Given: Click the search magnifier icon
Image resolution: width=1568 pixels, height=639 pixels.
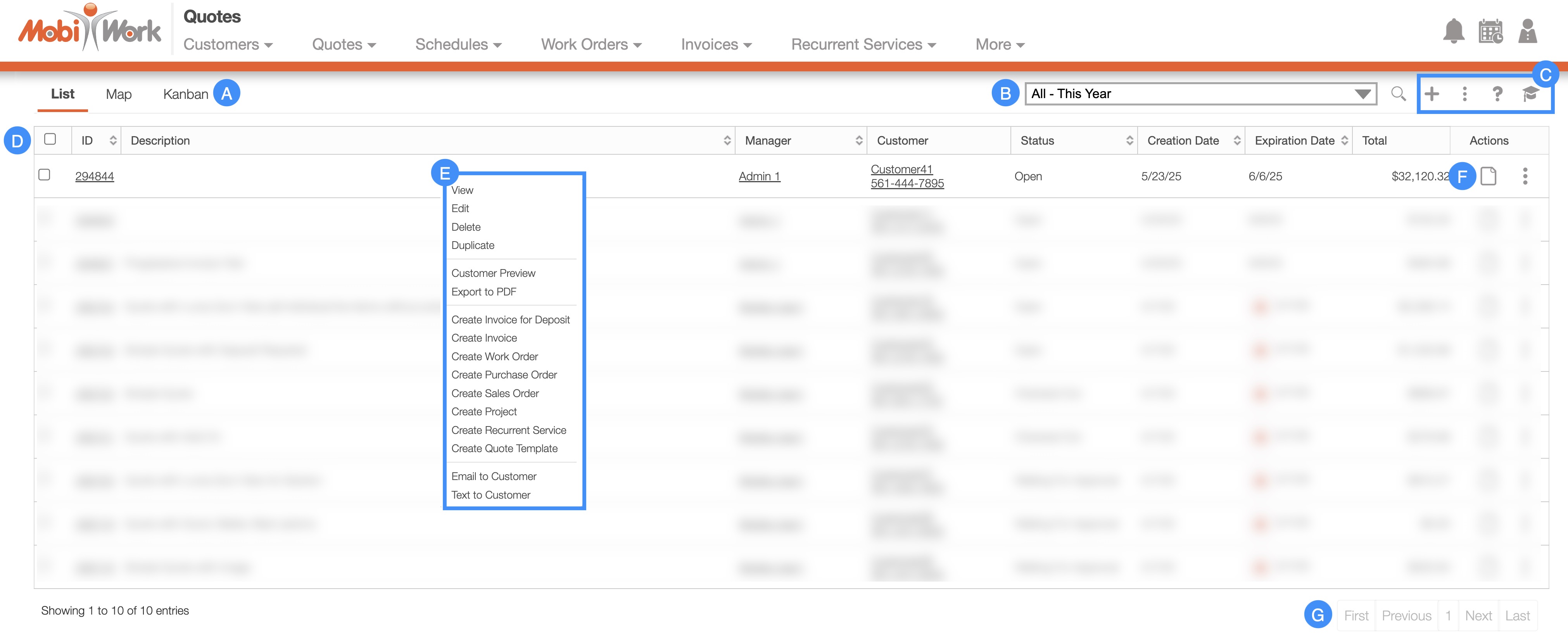Looking at the screenshot, I should (1398, 94).
